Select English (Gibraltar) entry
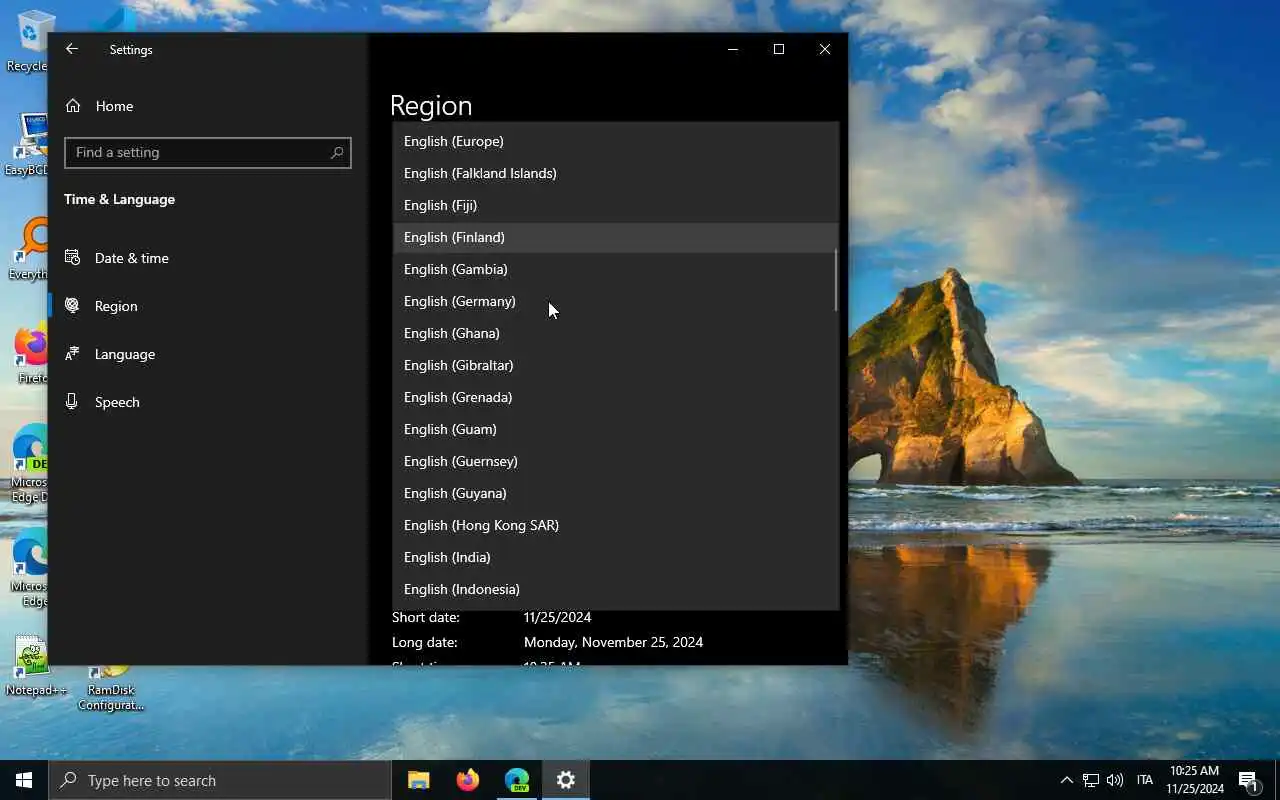The width and height of the screenshot is (1280, 800). pos(615,365)
